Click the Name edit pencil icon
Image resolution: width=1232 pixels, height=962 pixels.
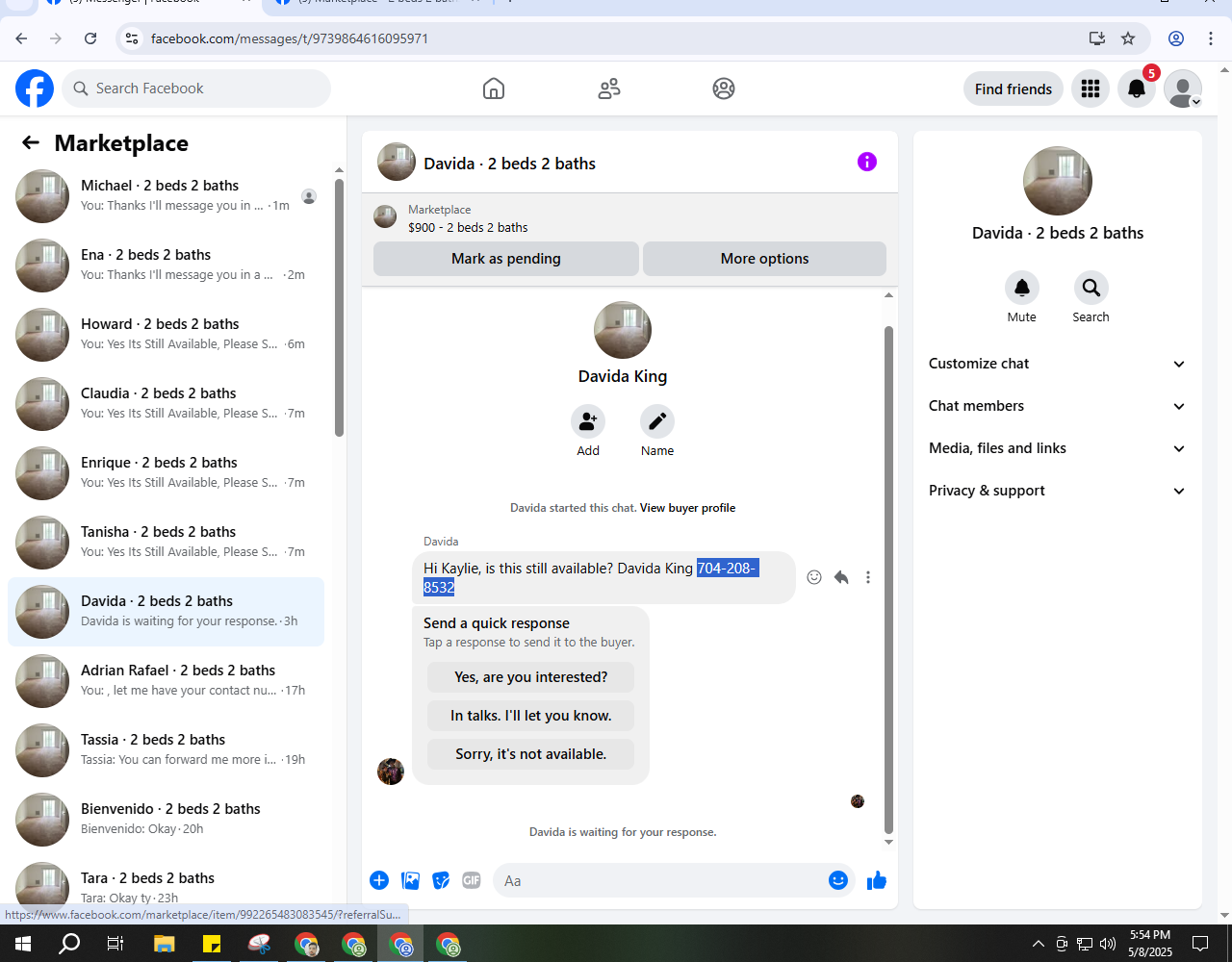click(x=657, y=421)
